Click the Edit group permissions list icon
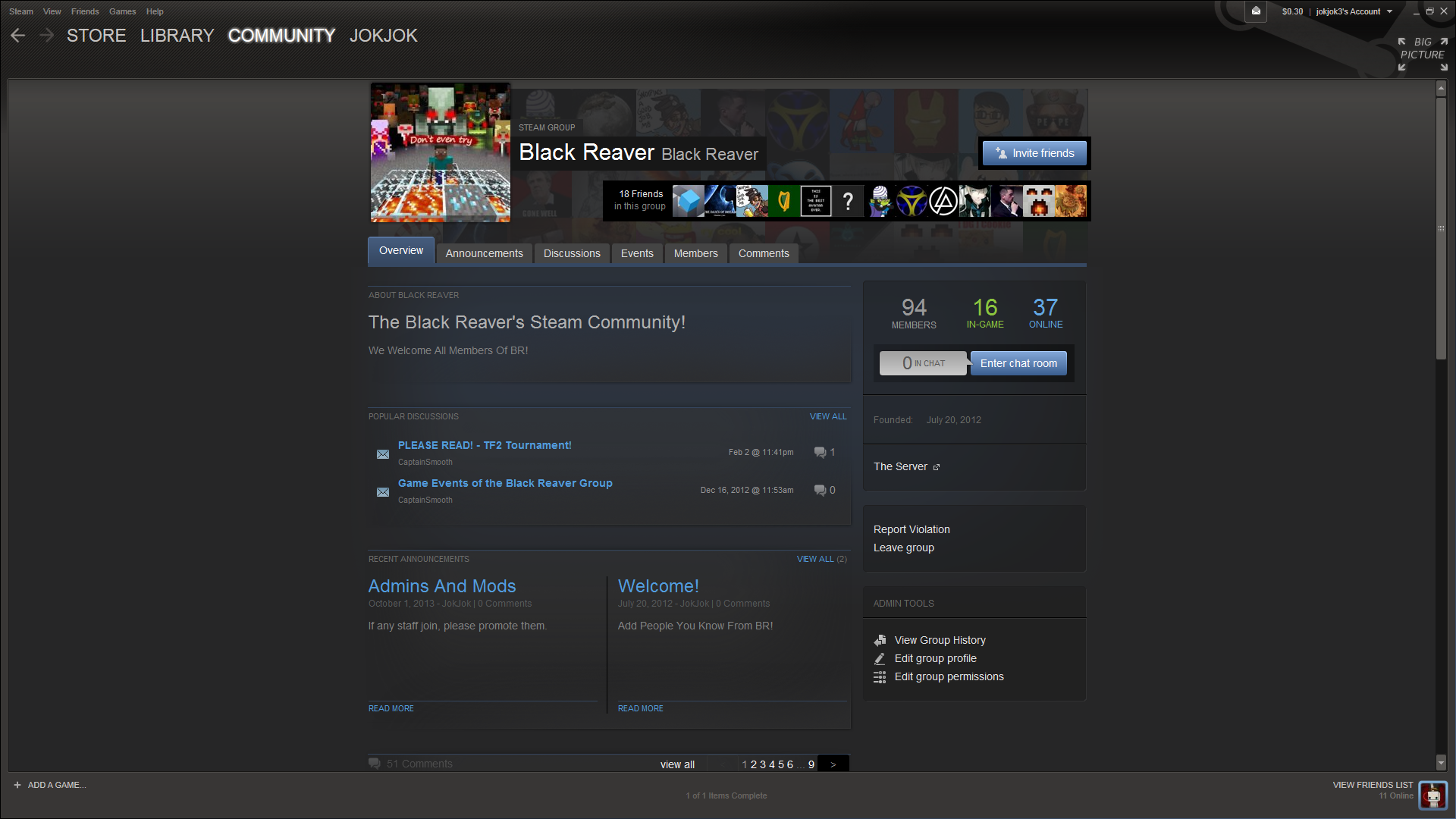 pyautogui.click(x=880, y=677)
